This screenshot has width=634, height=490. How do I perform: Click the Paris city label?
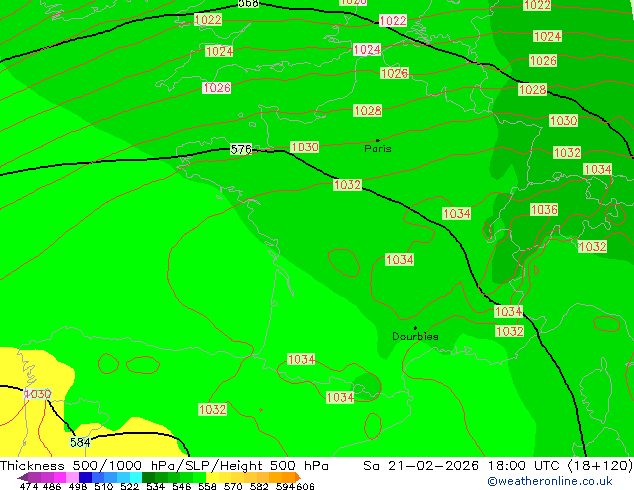coord(378,149)
